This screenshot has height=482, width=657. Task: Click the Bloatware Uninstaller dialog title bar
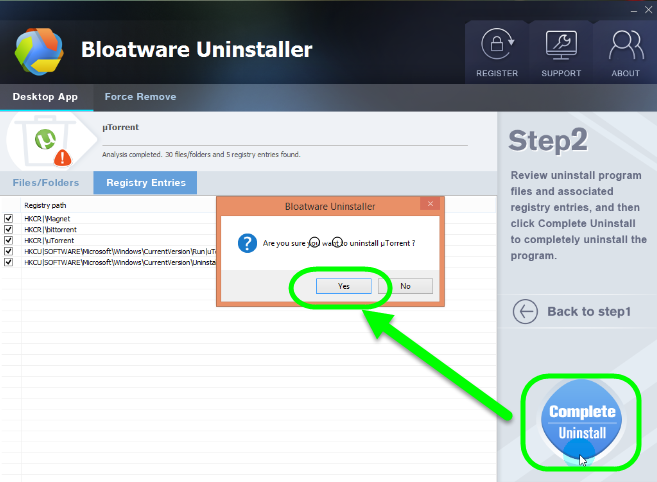(x=330, y=206)
